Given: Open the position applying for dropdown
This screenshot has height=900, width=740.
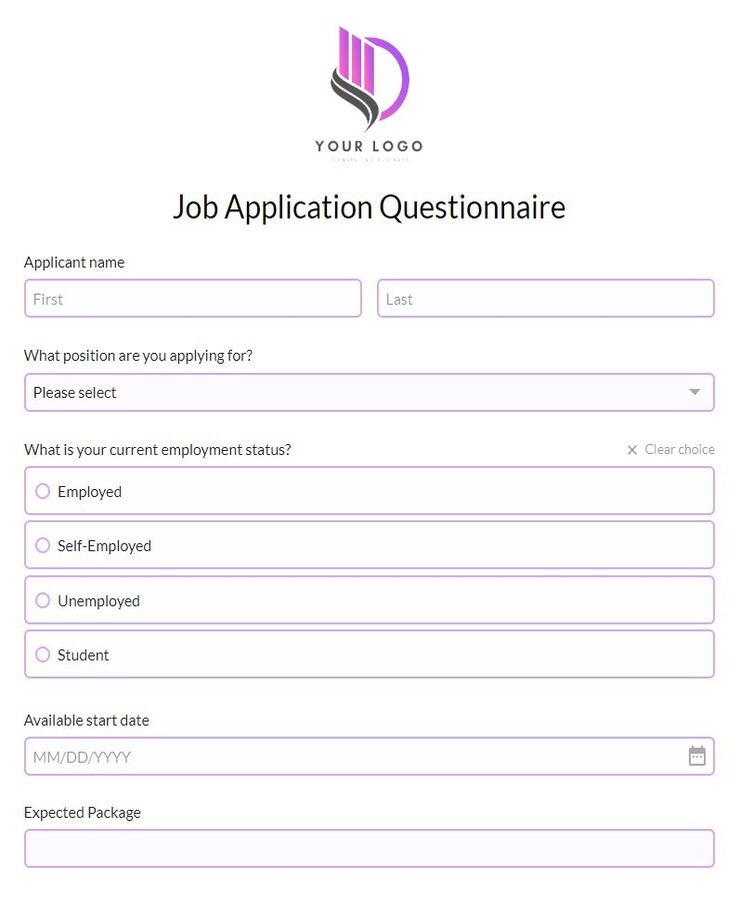Looking at the screenshot, I should [370, 392].
